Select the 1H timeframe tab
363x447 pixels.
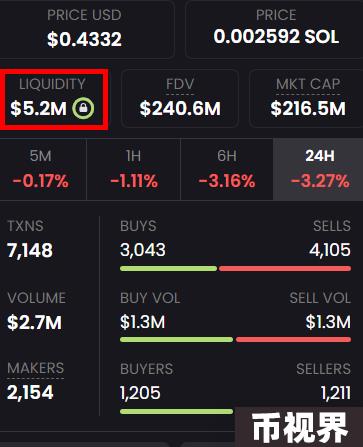tap(134, 169)
